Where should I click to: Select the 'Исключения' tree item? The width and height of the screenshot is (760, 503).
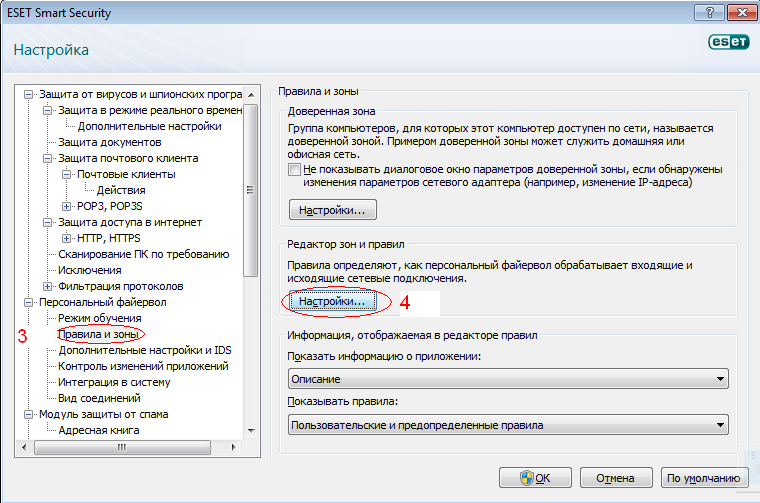[x=90, y=270]
